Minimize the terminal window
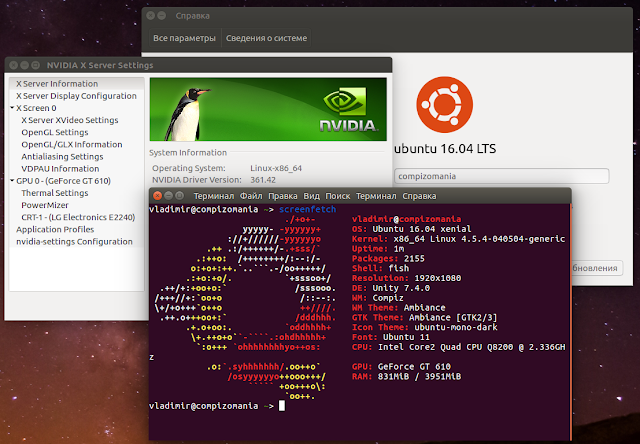640x444 pixels. 168,196
